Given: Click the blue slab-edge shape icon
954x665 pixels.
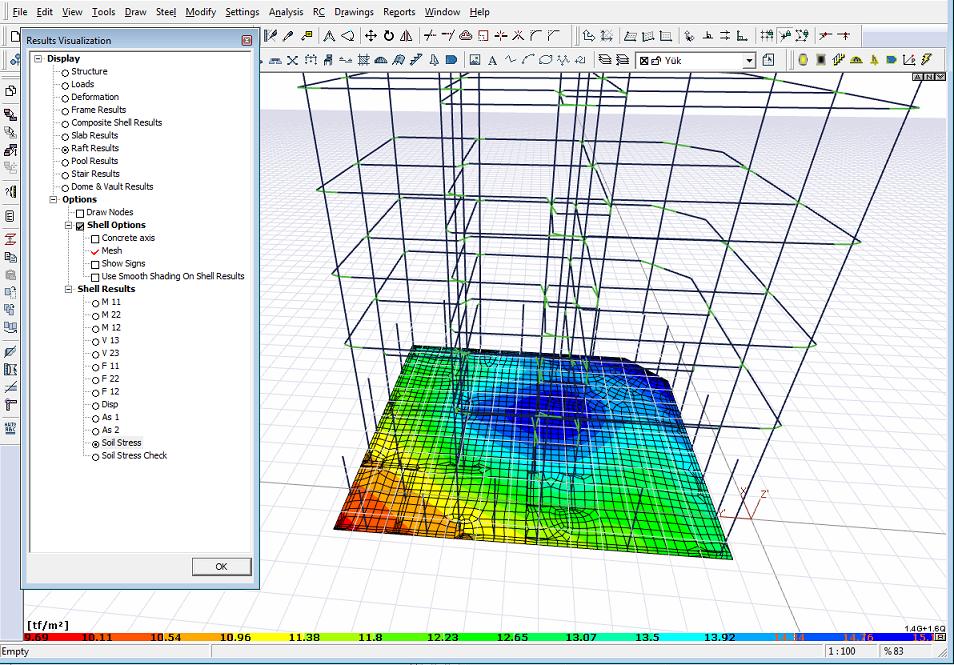Looking at the screenshot, I should pos(451,60).
